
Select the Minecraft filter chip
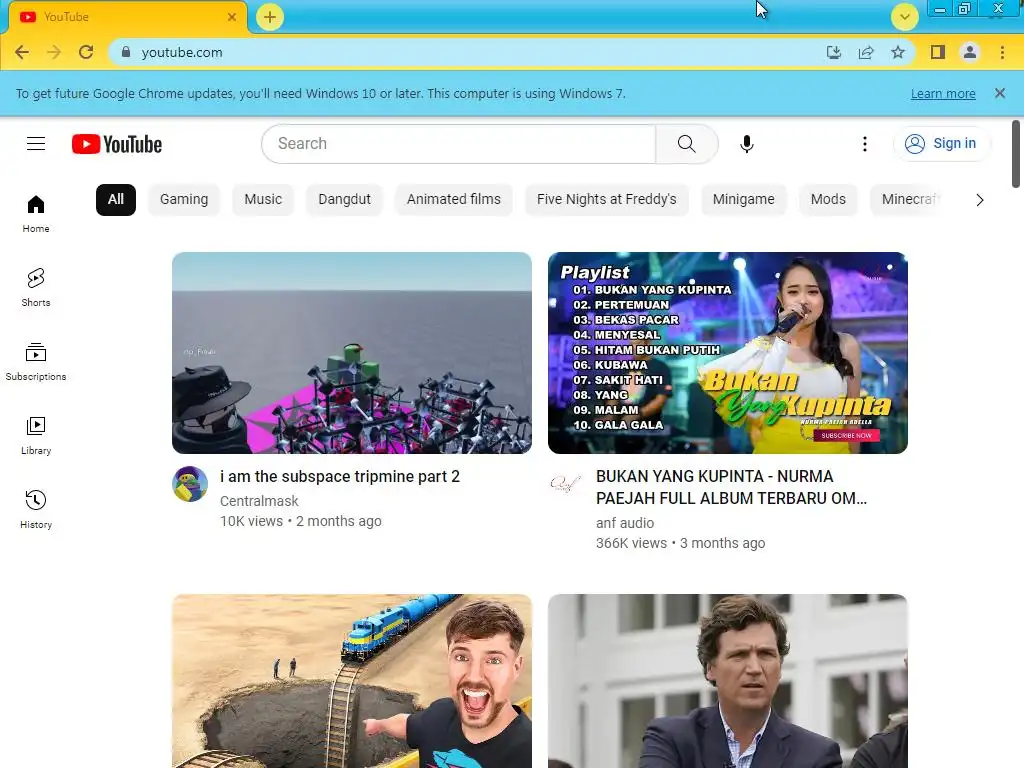pyautogui.click(x=908, y=200)
